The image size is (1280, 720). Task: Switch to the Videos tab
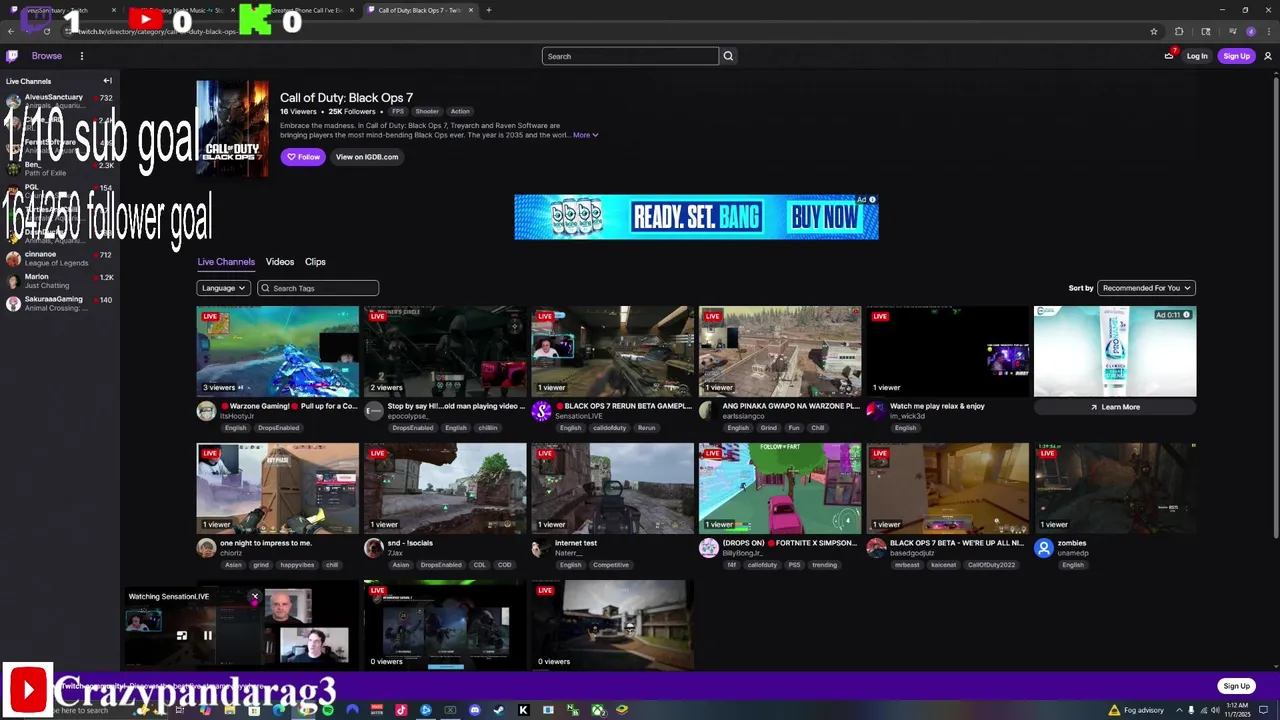point(280,262)
